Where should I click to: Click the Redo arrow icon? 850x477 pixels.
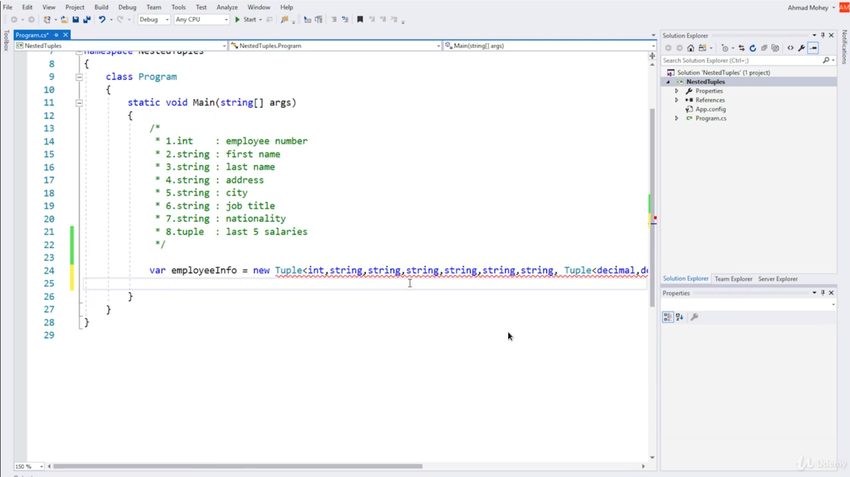tap(120, 20)
